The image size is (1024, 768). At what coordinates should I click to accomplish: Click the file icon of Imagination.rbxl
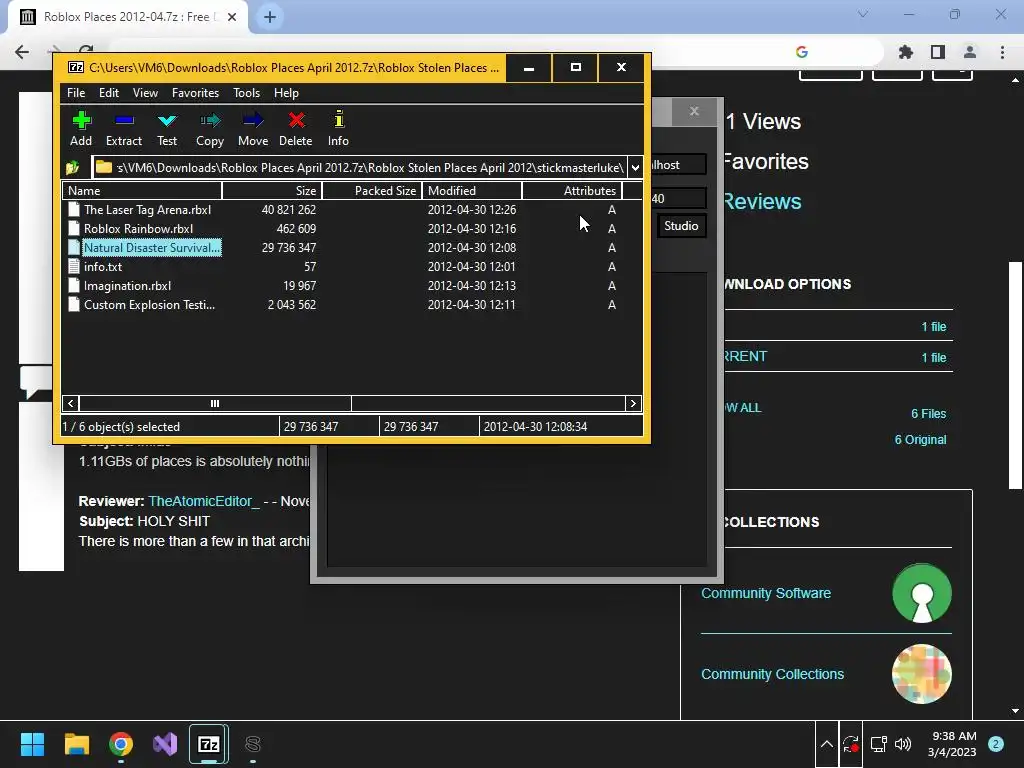pos(74,285)
